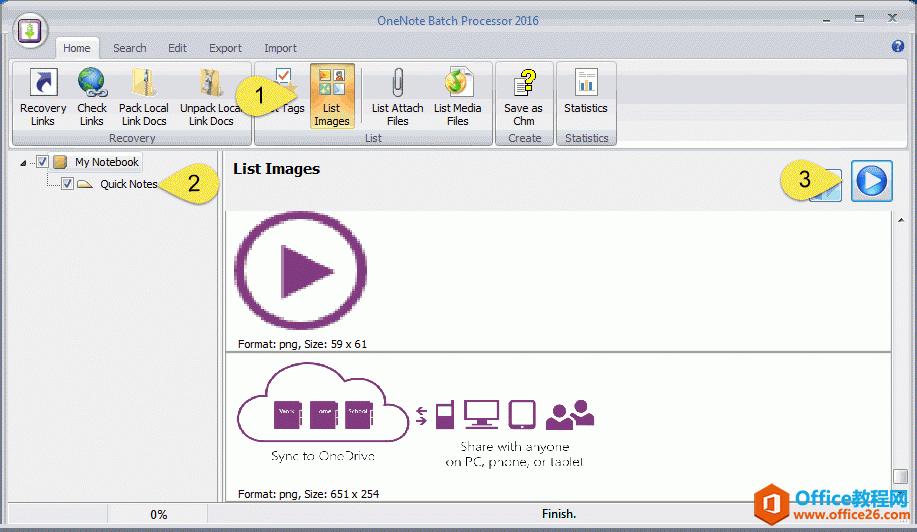Switch to the Home tab
Viewport: 917px width, 532px height.
[x=77, y=48]
